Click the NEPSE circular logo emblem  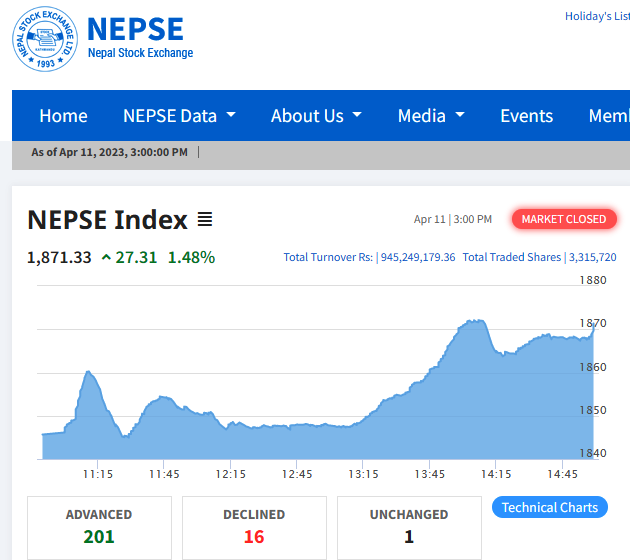(x=45, y=39)
